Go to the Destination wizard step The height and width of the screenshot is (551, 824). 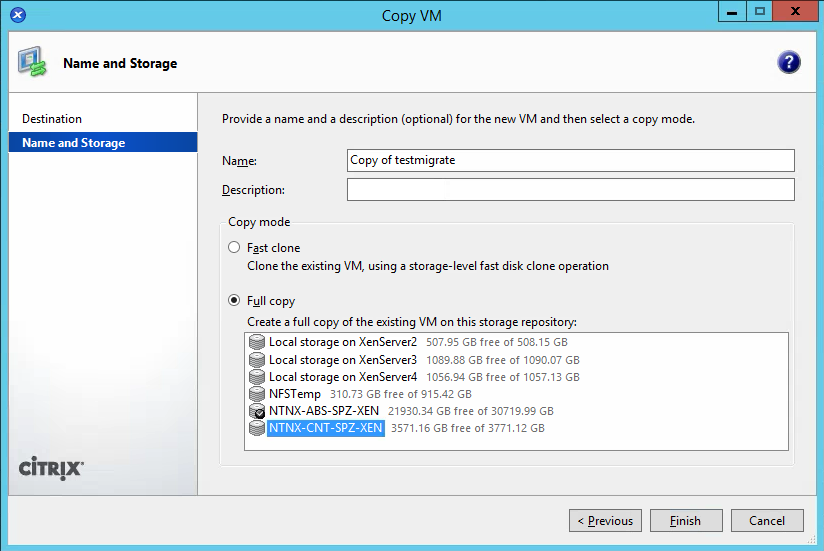pyautogui.click(x=52, y=119)
